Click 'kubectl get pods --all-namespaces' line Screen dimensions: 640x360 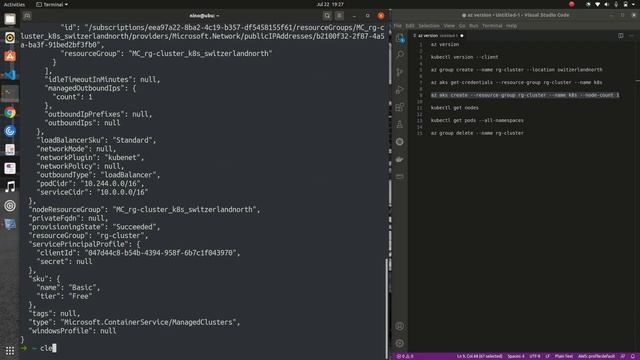[x=477, y=120]
